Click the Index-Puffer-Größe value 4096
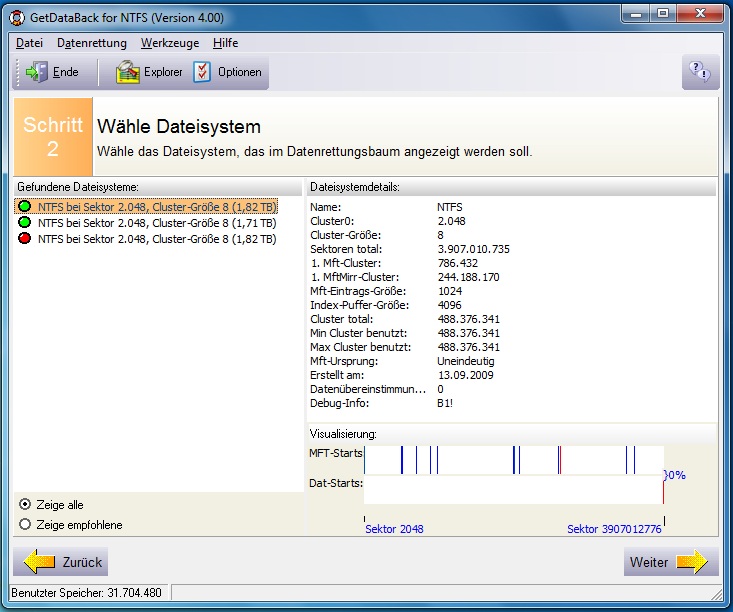 [x=449, y=305]
